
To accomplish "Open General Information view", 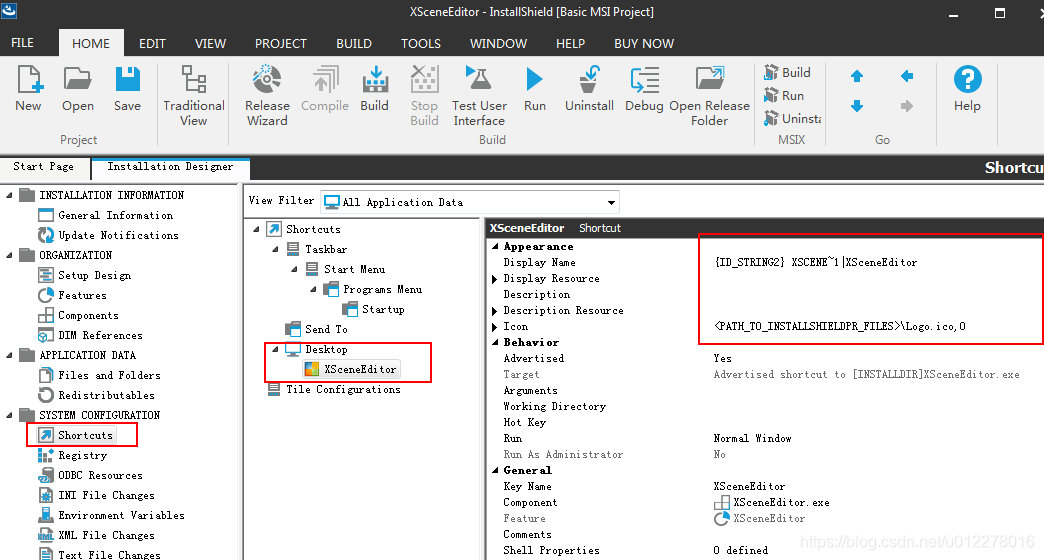I will (115, 215).
